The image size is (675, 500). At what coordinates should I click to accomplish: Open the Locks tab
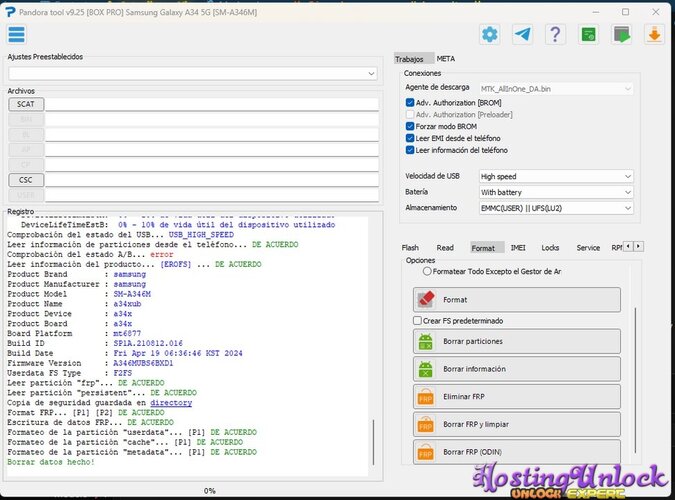point(550,248)
